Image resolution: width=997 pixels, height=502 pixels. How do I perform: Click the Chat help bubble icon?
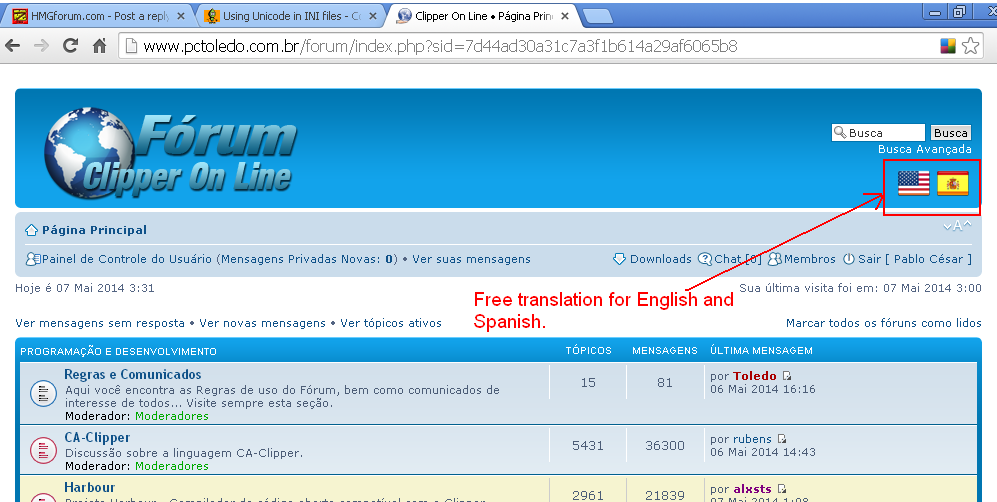pos(705,259)
